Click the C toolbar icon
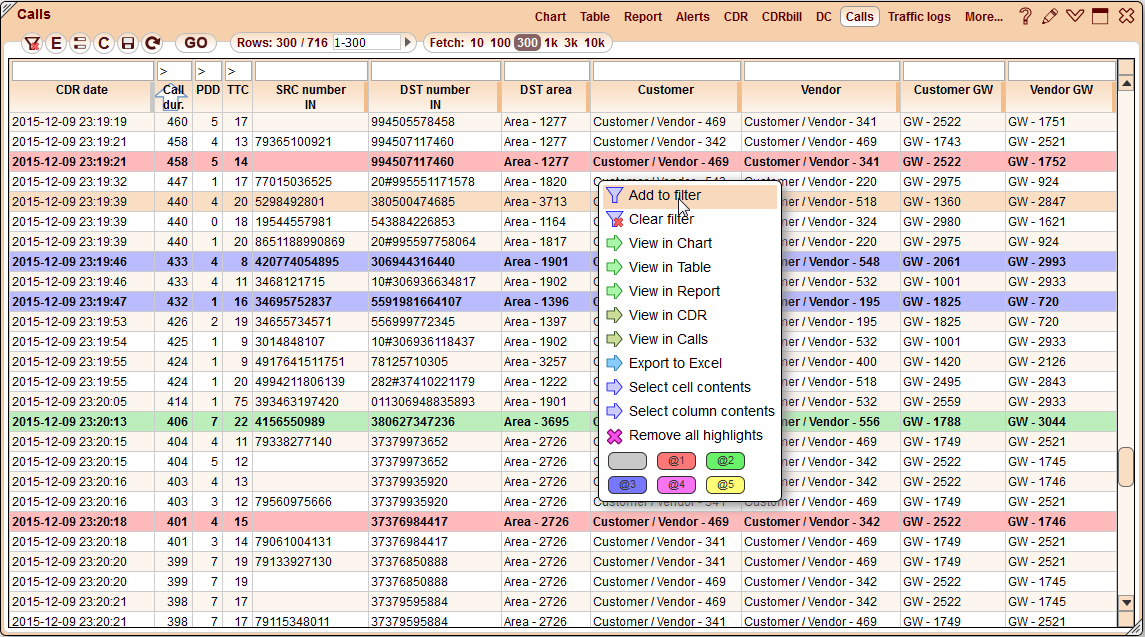Image resolution: width=1145 pixels, height=637 pixels. pyautogui.click(x=102, y=43)
